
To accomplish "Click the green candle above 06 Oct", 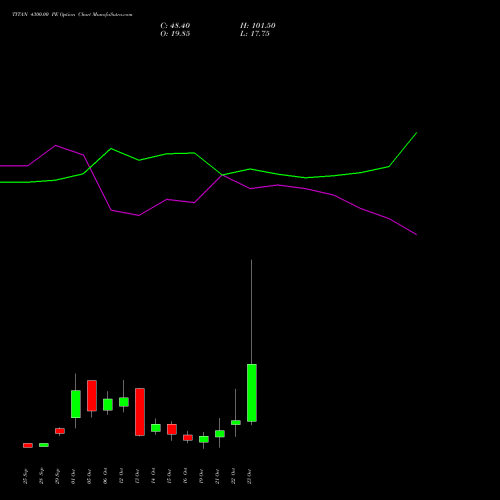I will tap(108, 405).
